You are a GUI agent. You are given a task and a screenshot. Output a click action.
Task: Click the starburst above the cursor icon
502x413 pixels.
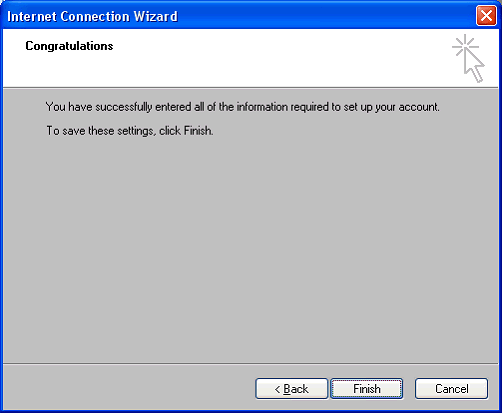coord(464,45)
